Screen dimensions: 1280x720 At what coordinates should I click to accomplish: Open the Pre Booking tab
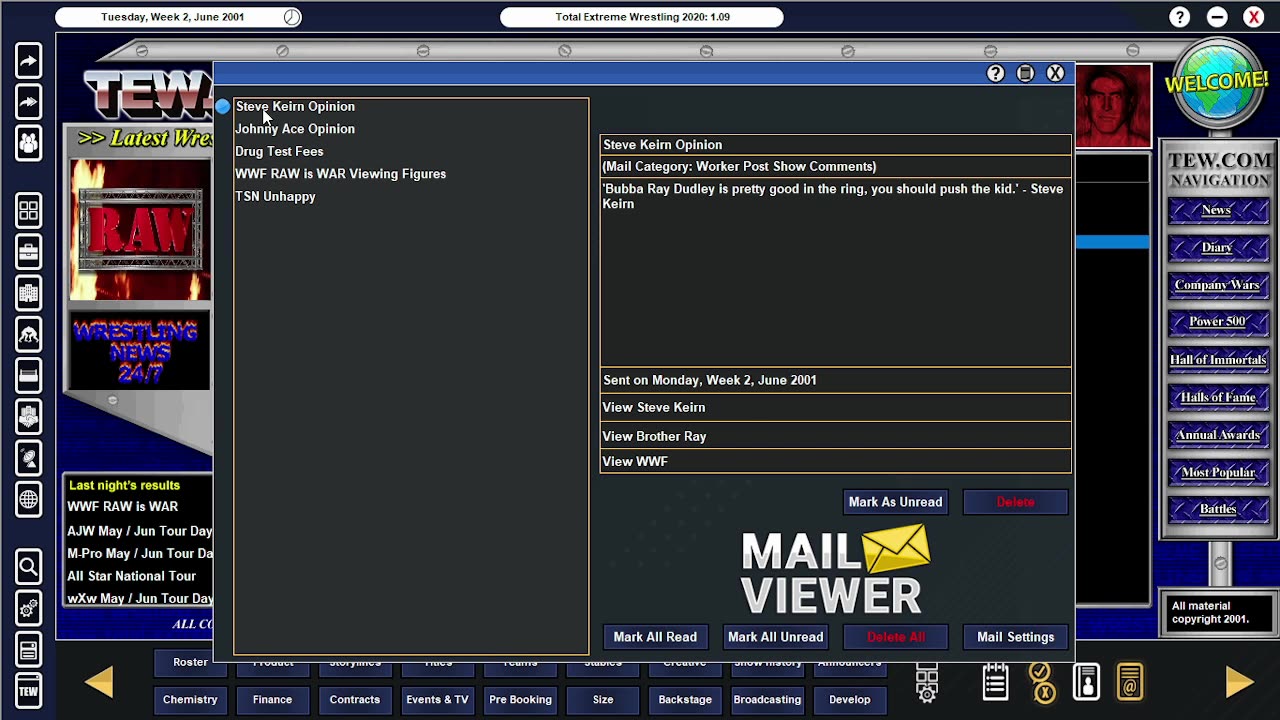pyautogui.click(x=520, y=700)
